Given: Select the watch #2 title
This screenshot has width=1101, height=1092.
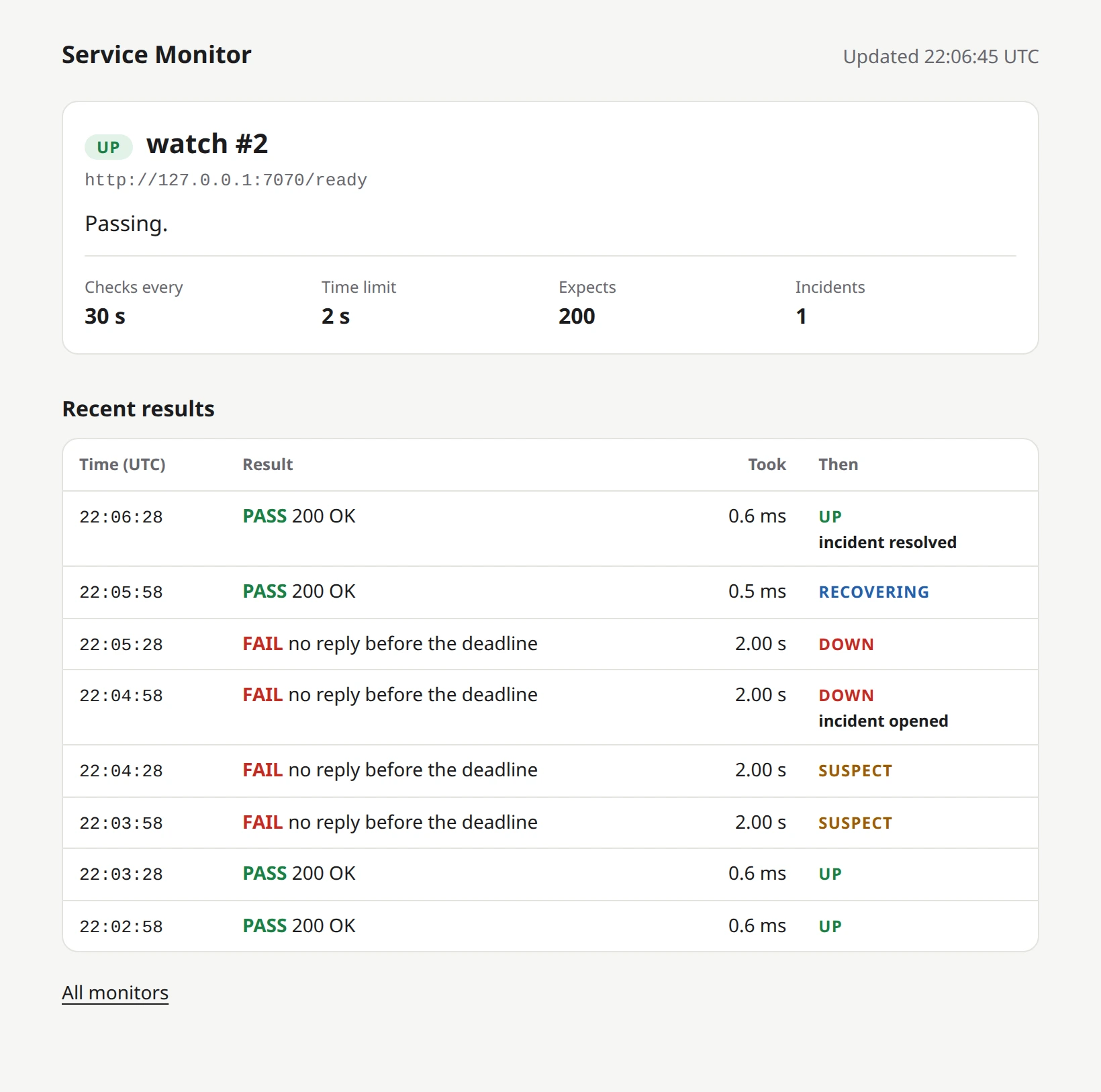Looking at the screenshot, I should (207, 144).
